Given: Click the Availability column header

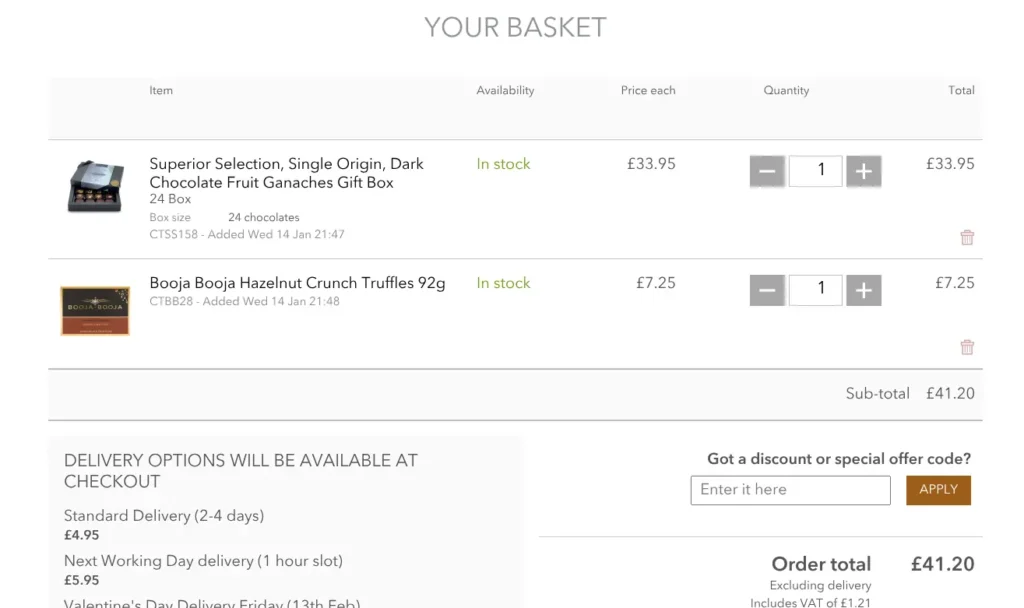Looking at the screenshot, I should point(505,90).
